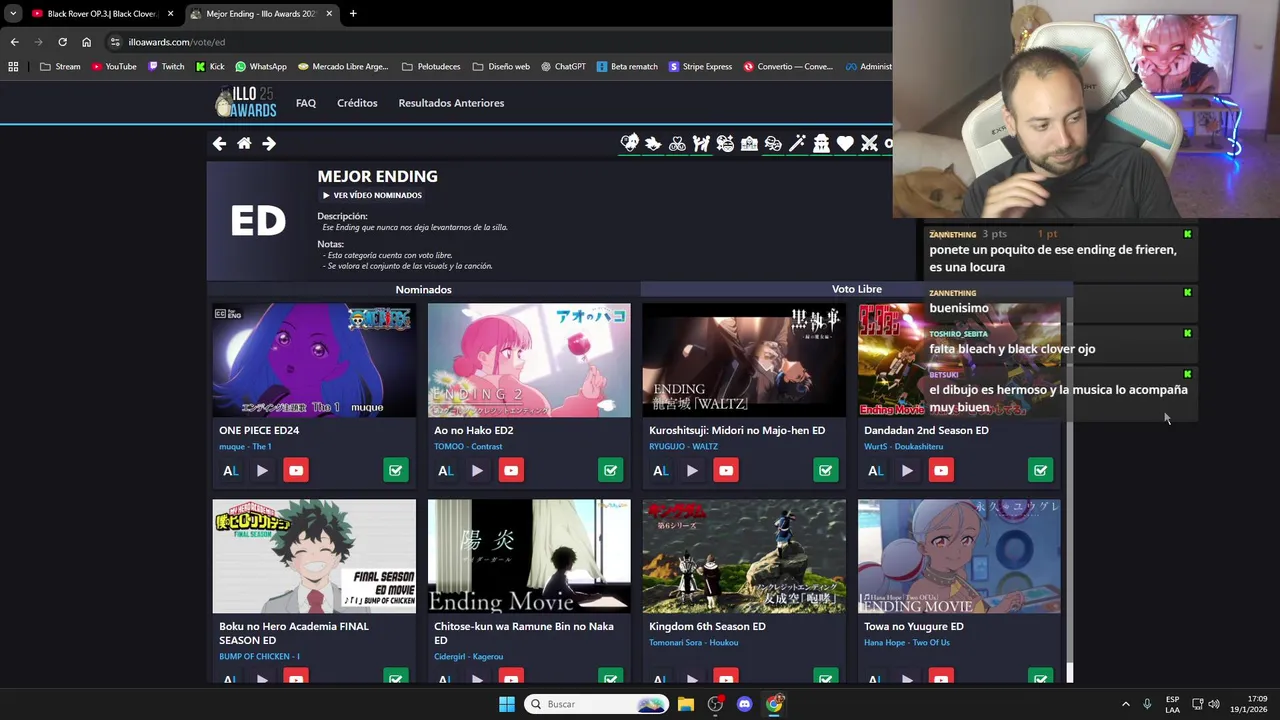1280x720 pixels.
Task: Open Discord from the taskbar
Action: click(744, 704)
